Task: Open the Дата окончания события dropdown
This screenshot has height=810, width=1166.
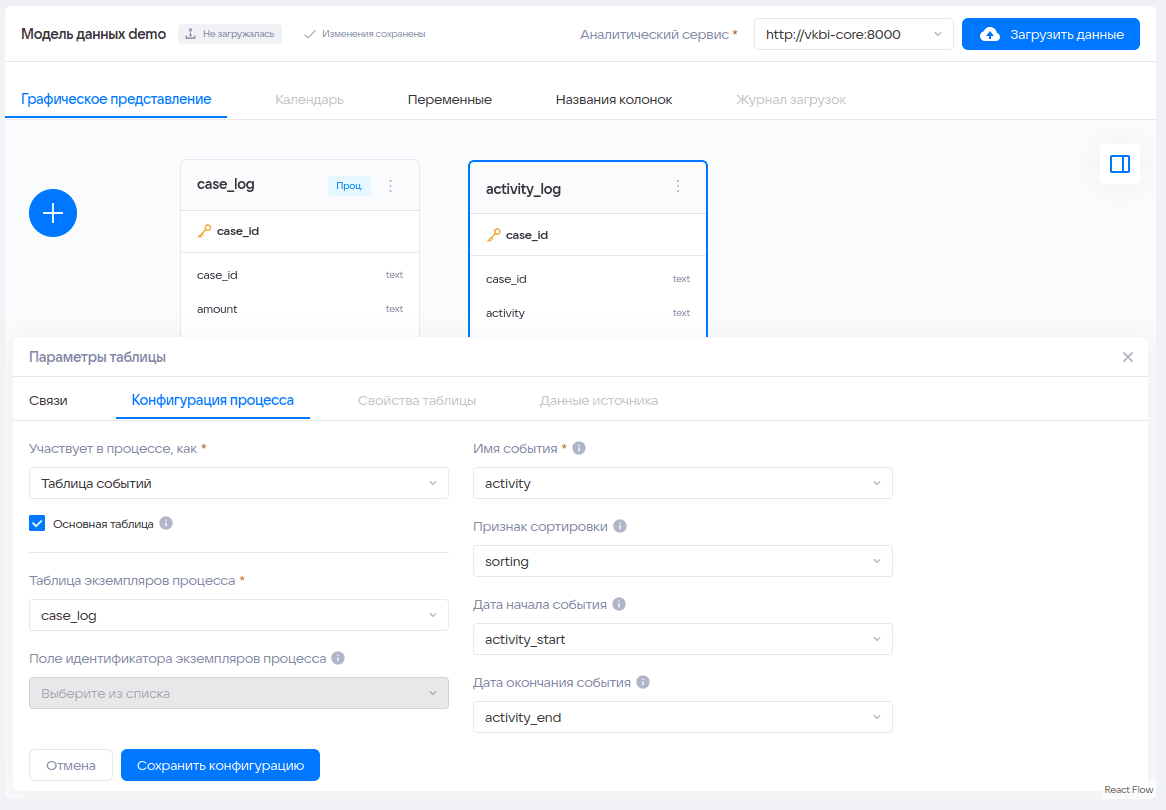Action: click(x=683, y=717)
